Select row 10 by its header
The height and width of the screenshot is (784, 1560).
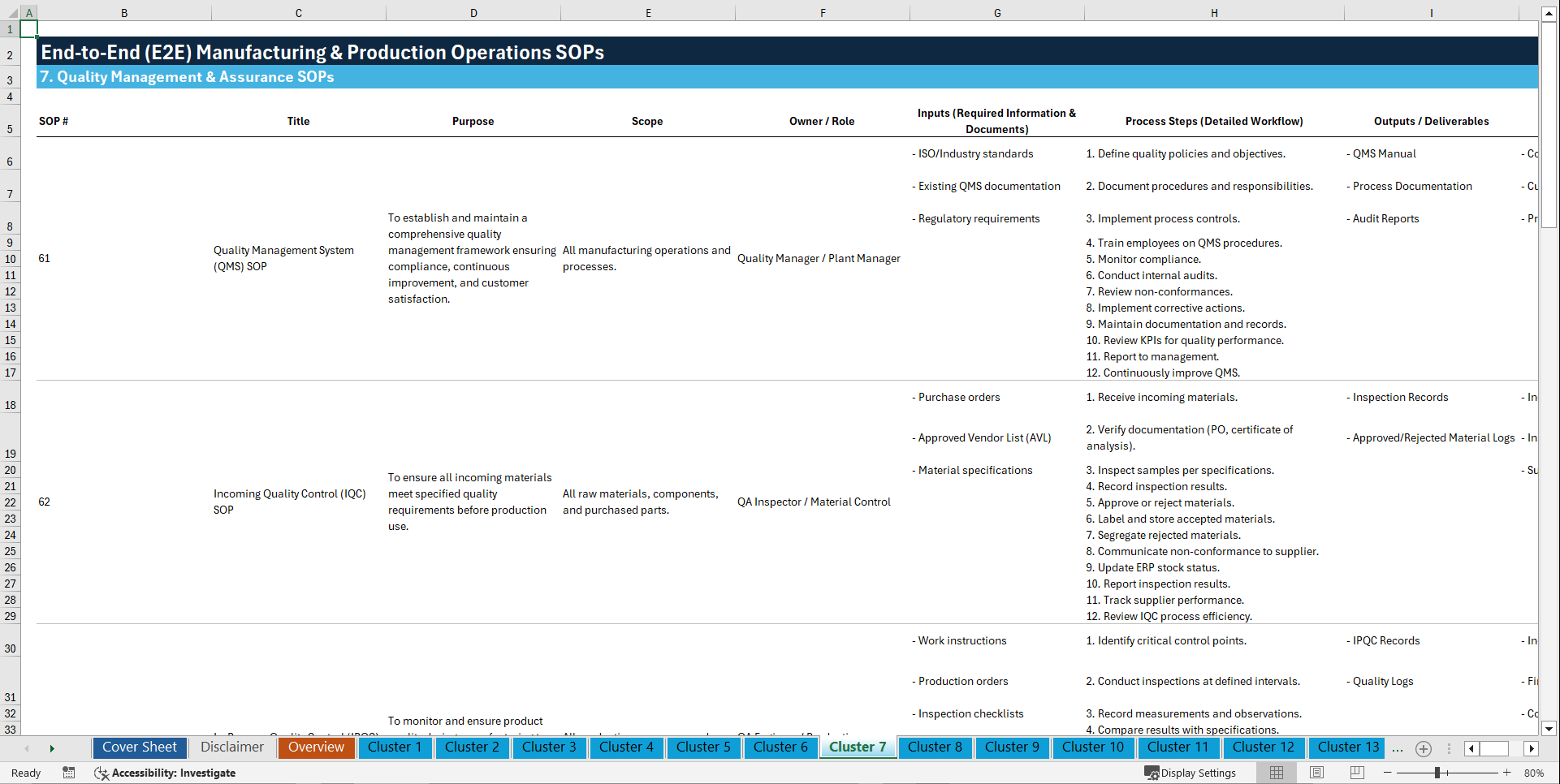pos(10,258)
